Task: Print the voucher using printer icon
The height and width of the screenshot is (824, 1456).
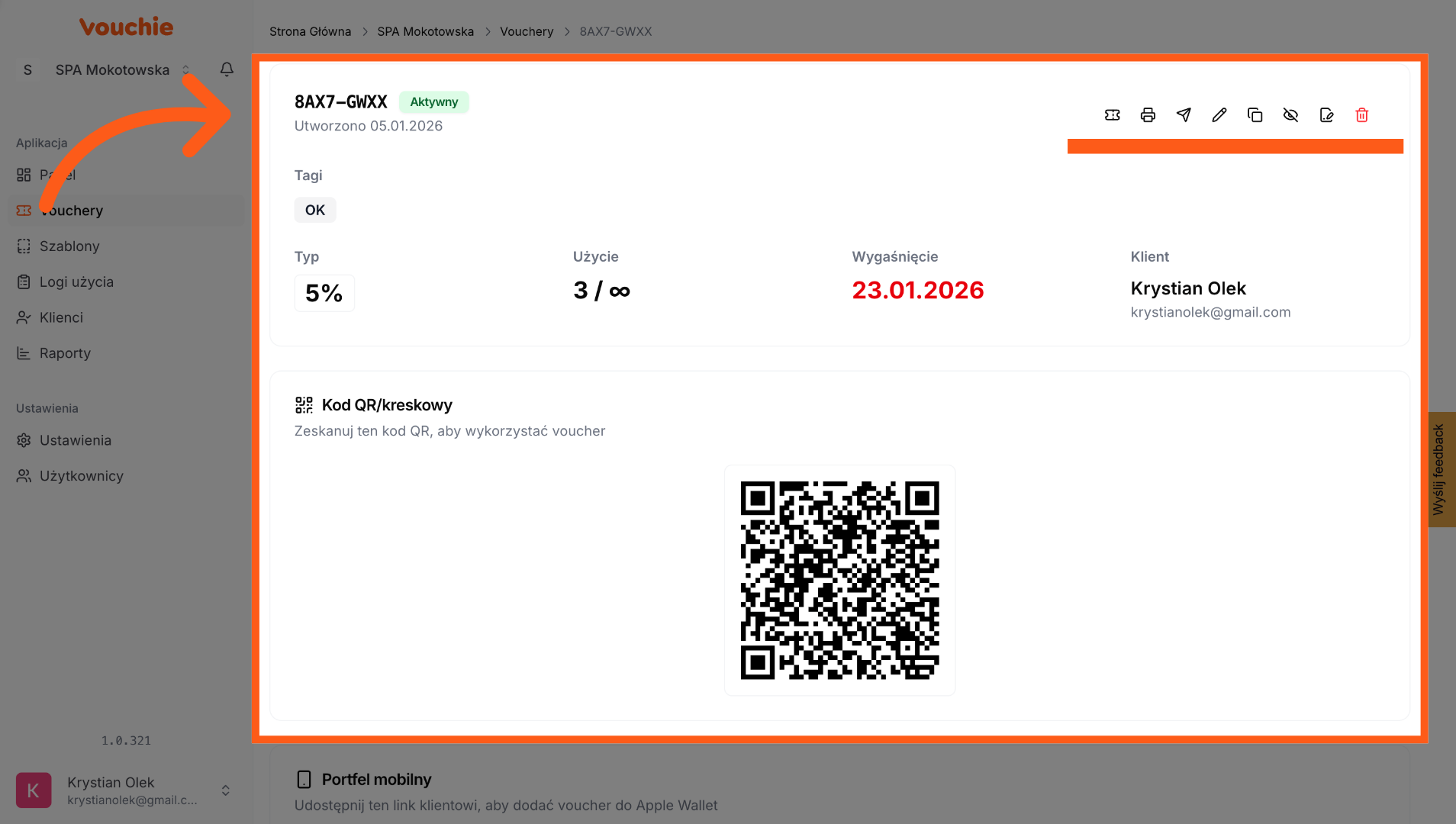Action: [x=1148, y=115]
